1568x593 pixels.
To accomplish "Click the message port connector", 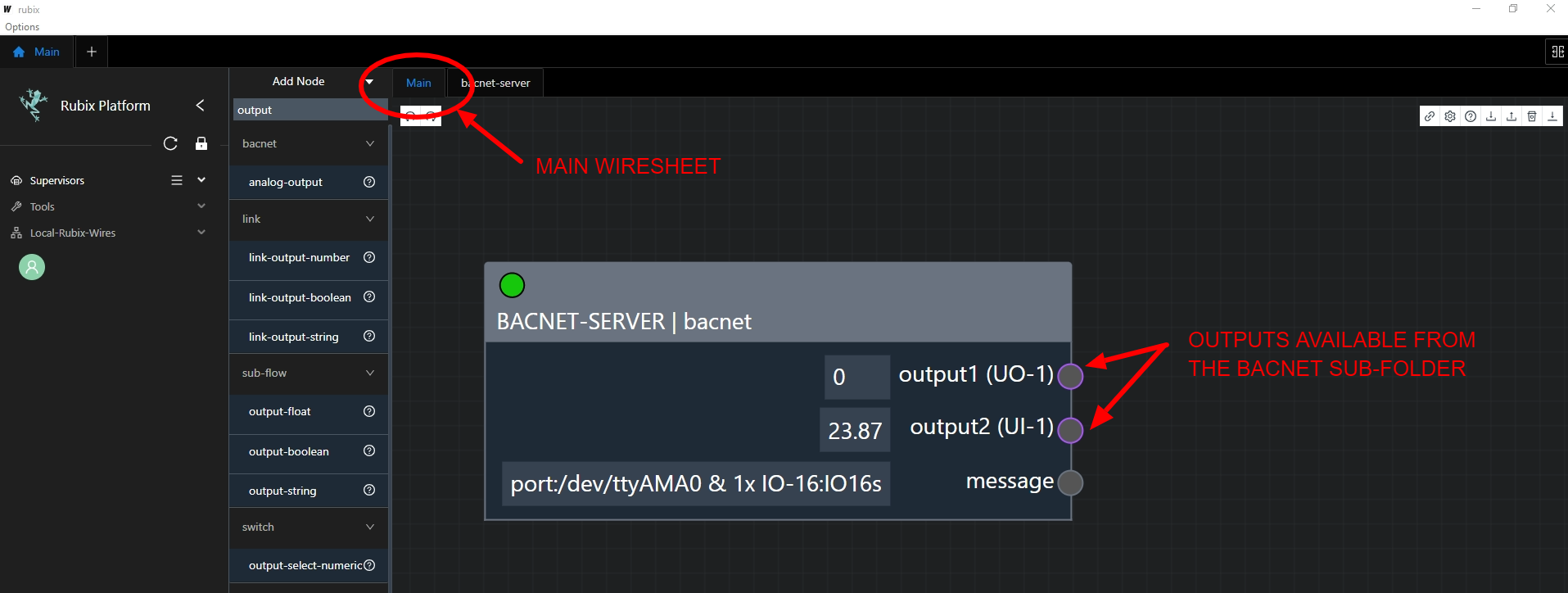I will point(1070,482).
